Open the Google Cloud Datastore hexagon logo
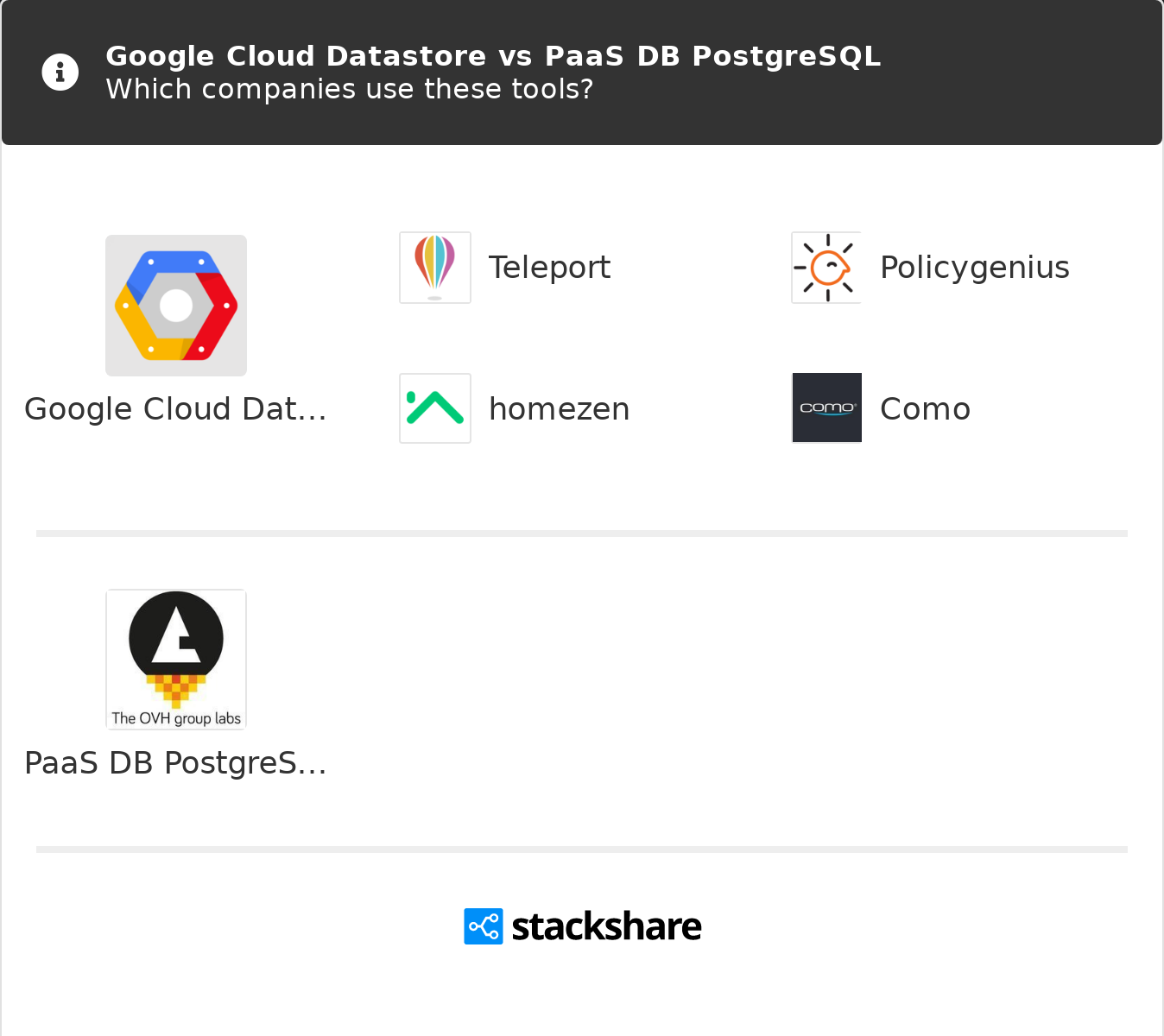1164x1036 pixels. click(x=176, y=306)
